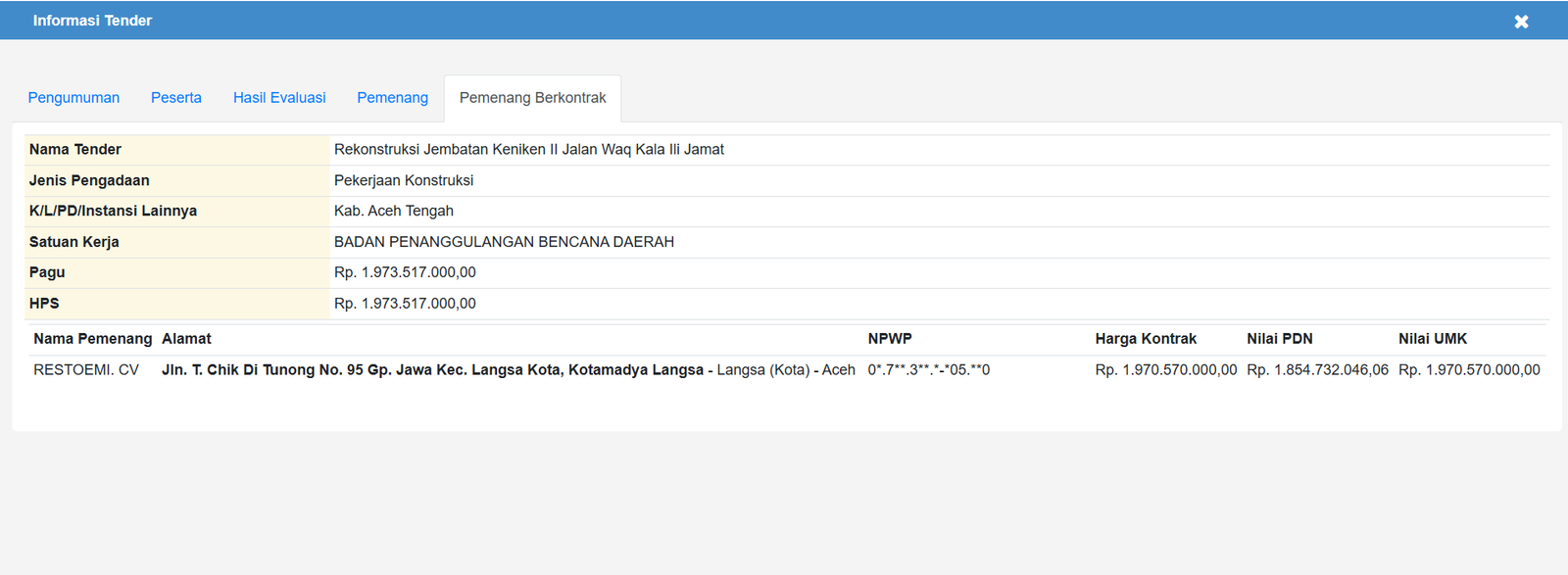Click the Harga Kontrak column header

coord(1145,339)
